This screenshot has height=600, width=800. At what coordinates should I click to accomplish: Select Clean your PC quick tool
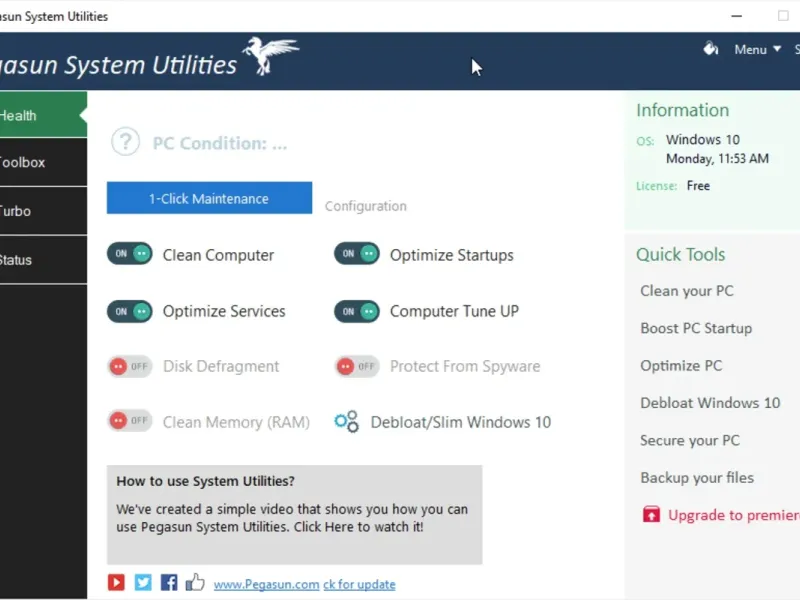coord(687,291)
